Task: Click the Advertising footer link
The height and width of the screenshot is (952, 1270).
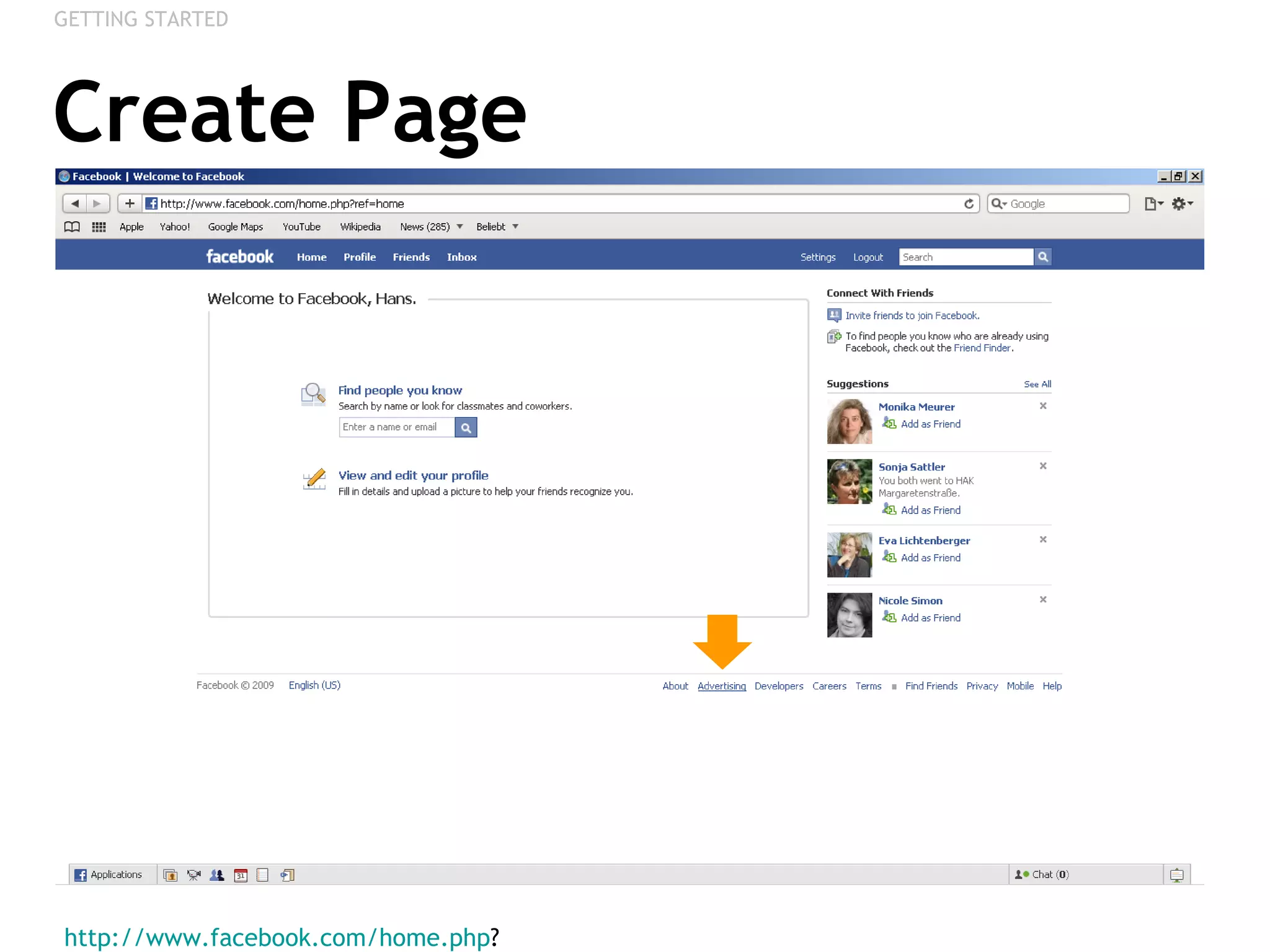Action: [x=722, y=686]
